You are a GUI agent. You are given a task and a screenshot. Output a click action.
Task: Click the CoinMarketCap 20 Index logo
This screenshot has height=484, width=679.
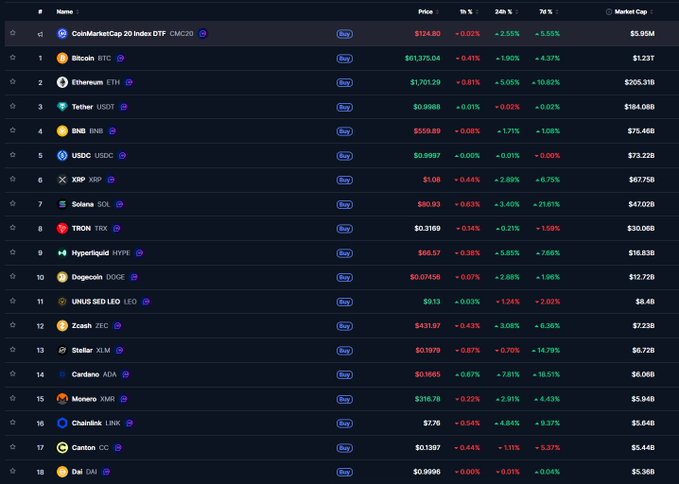point(62,33)
